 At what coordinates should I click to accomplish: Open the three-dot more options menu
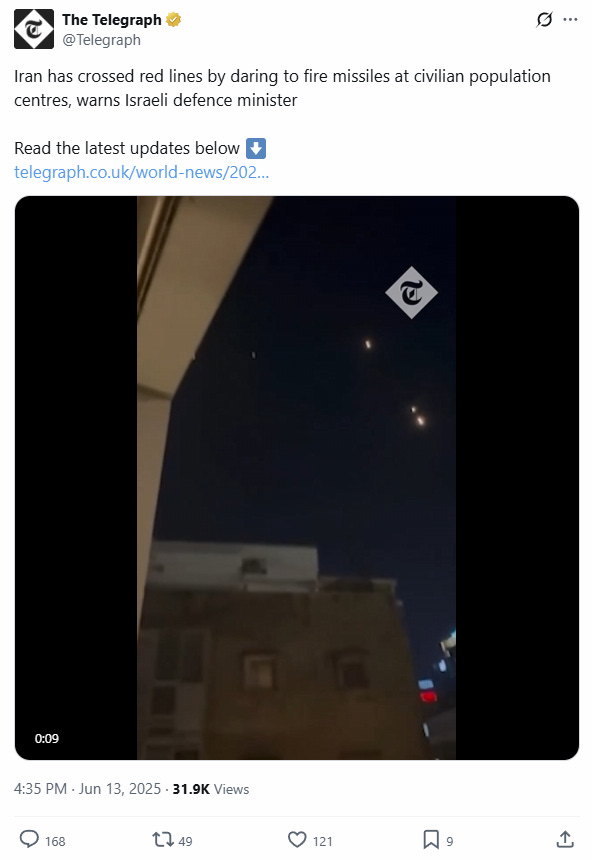570,20
